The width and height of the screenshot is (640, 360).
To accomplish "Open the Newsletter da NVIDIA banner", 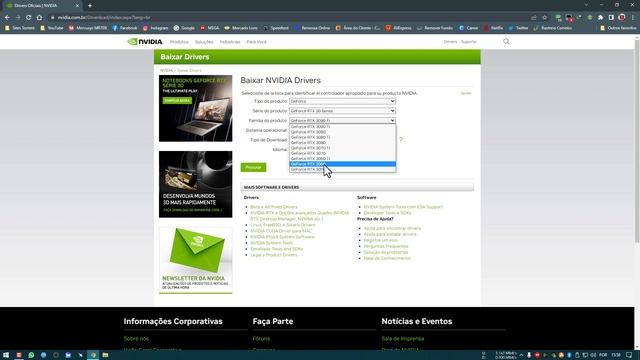I will tap(196, 260).
